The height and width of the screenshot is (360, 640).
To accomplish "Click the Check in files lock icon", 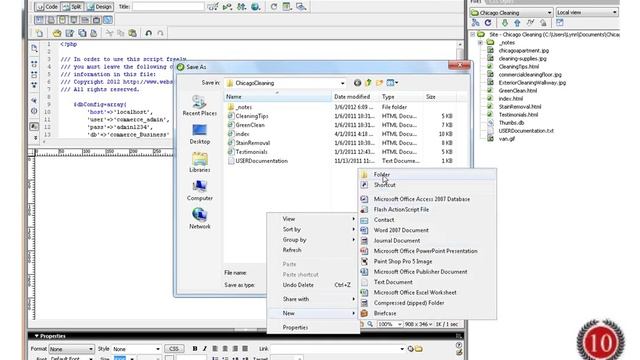I will click(543, 23).
